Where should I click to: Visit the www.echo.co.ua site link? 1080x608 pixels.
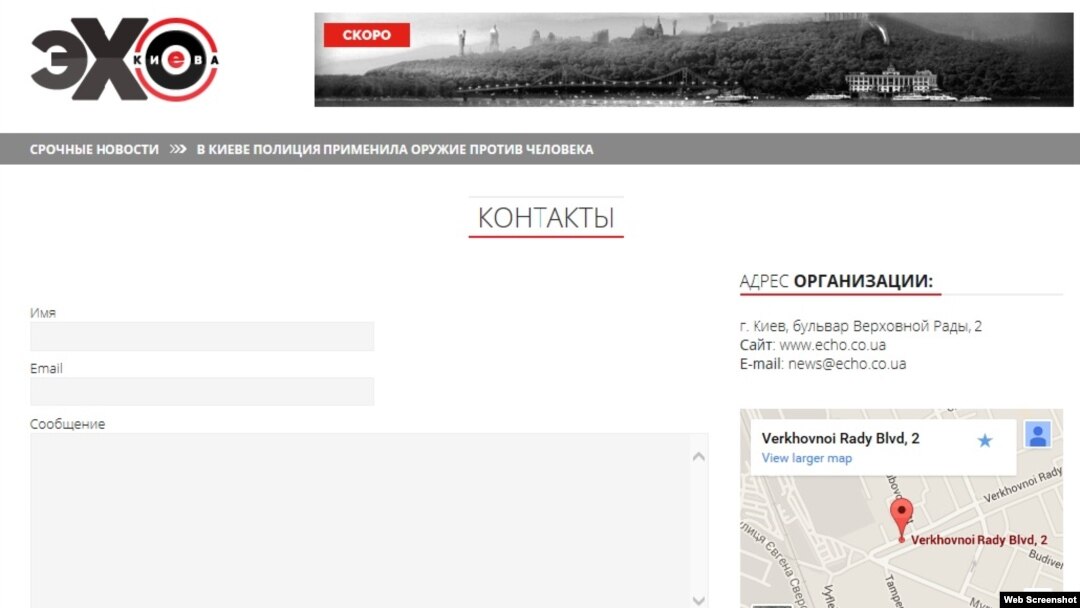tap(832, 345)
